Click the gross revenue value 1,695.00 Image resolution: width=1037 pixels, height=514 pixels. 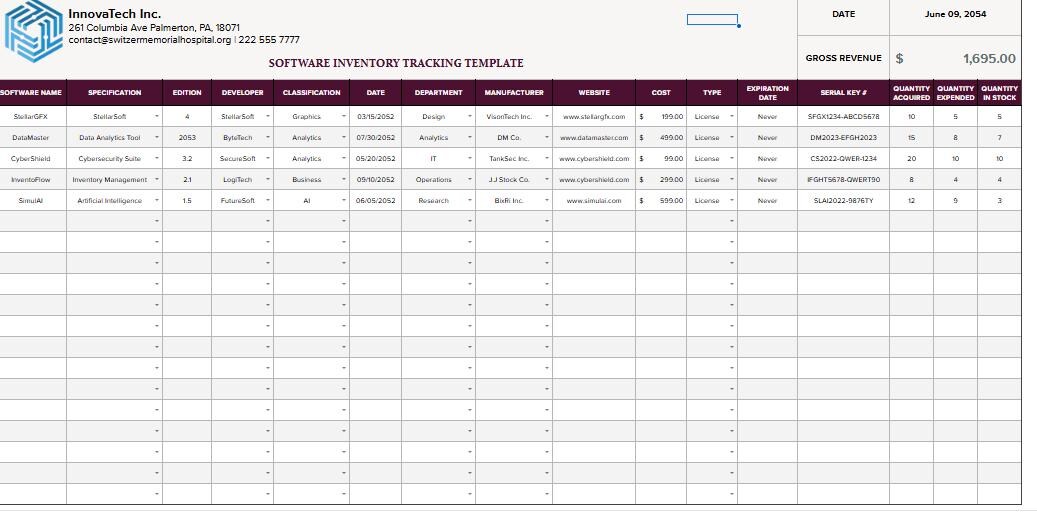click(989, 58)
